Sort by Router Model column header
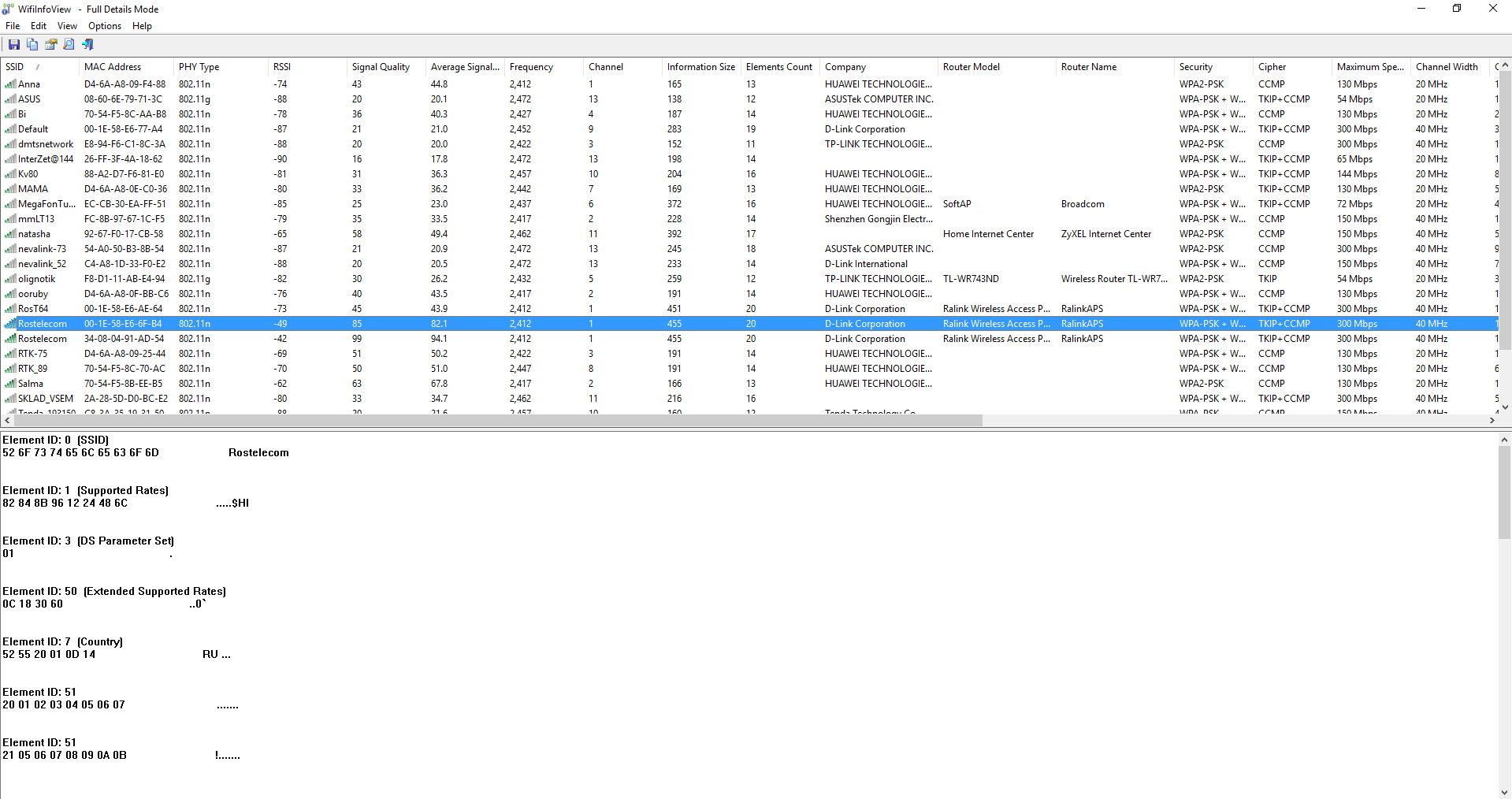This screenshot has width=1512, height=799. 997,67
